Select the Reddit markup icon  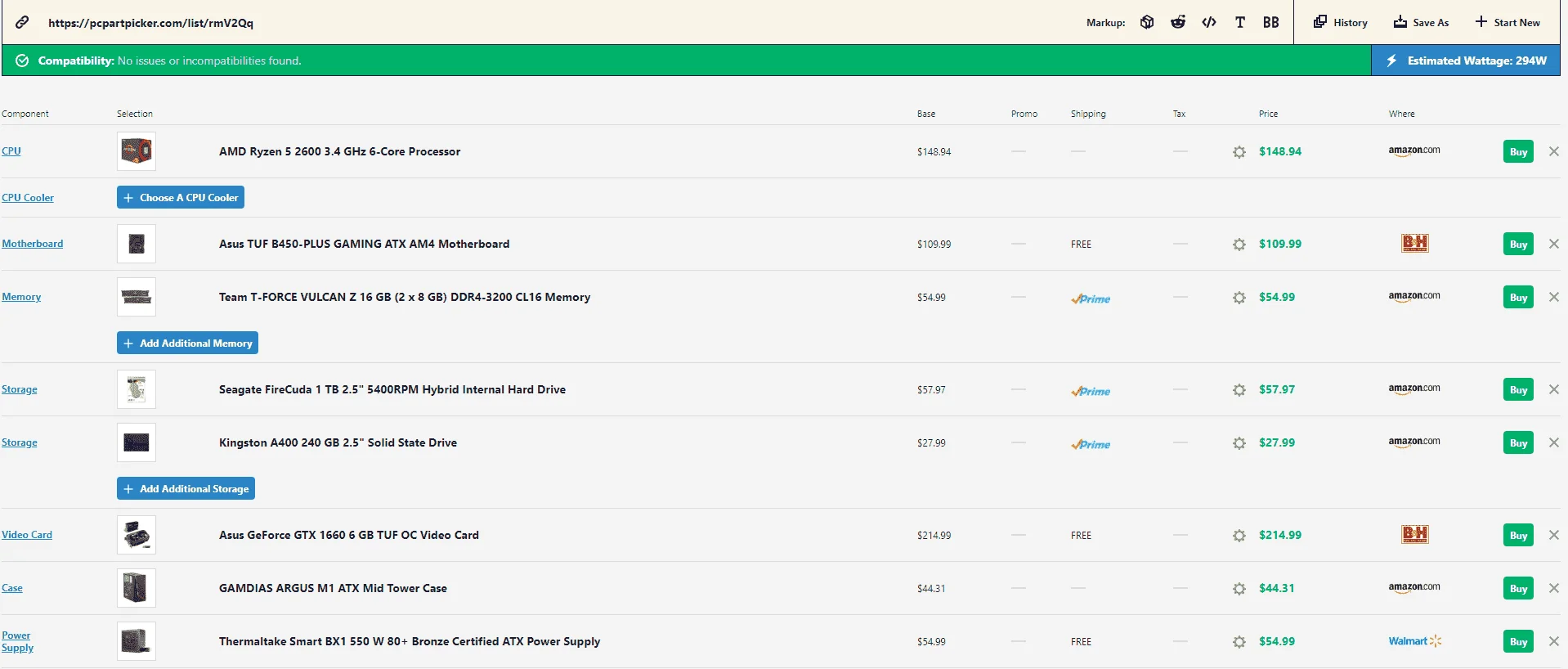[1178, 22]
